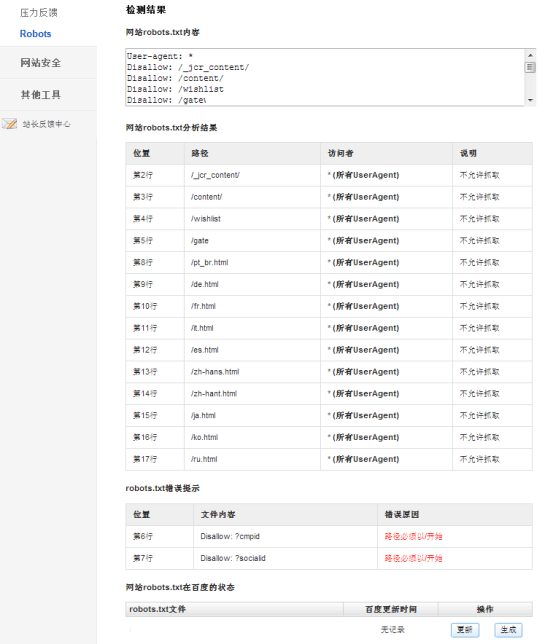The image size is (545, 644).
Task: Click the 站长反馈中心 envelope icon
Action: (x=9, y=124)
